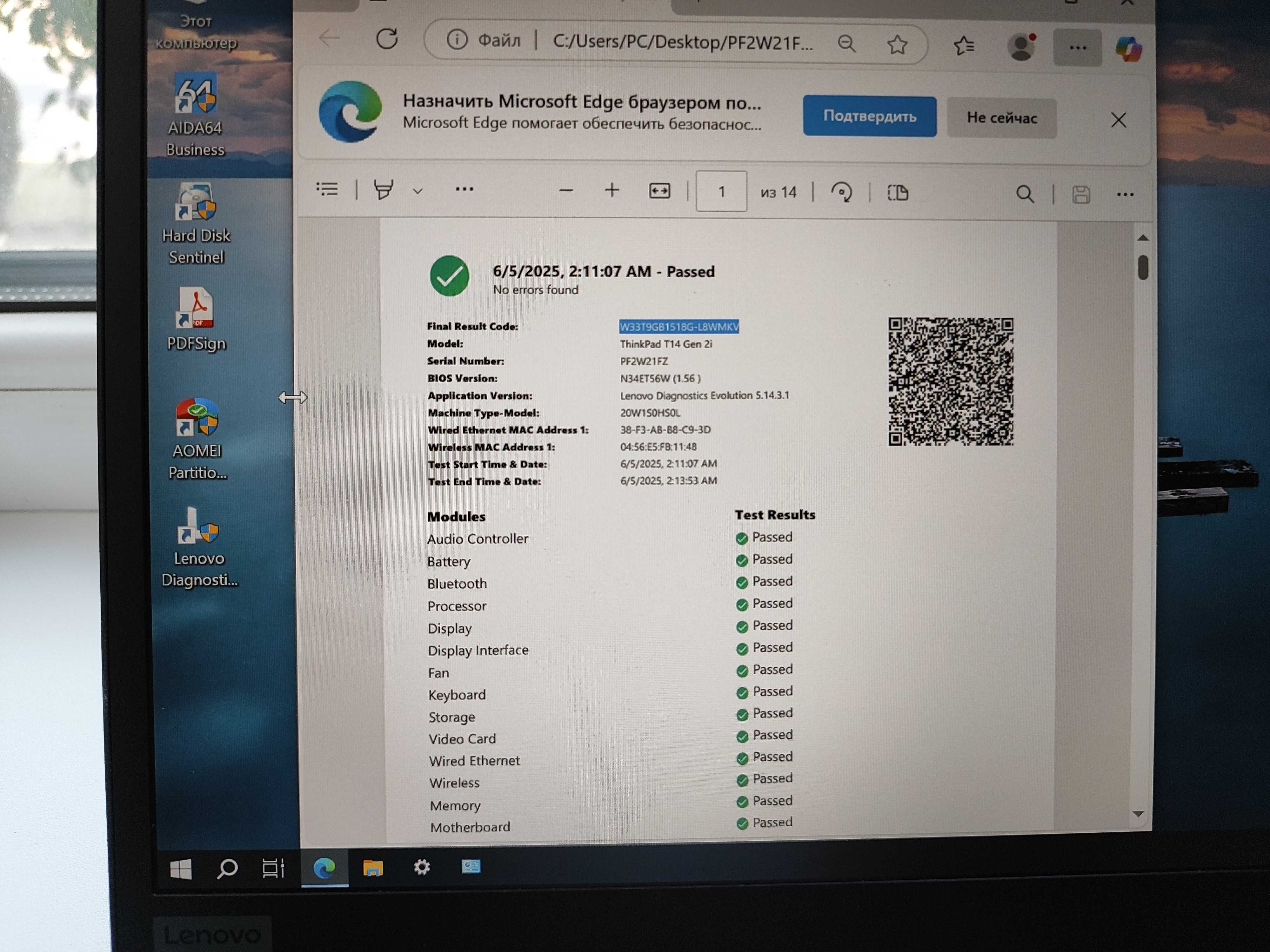
Task: Open the Copilot icon
Action: coord(1129,49)
